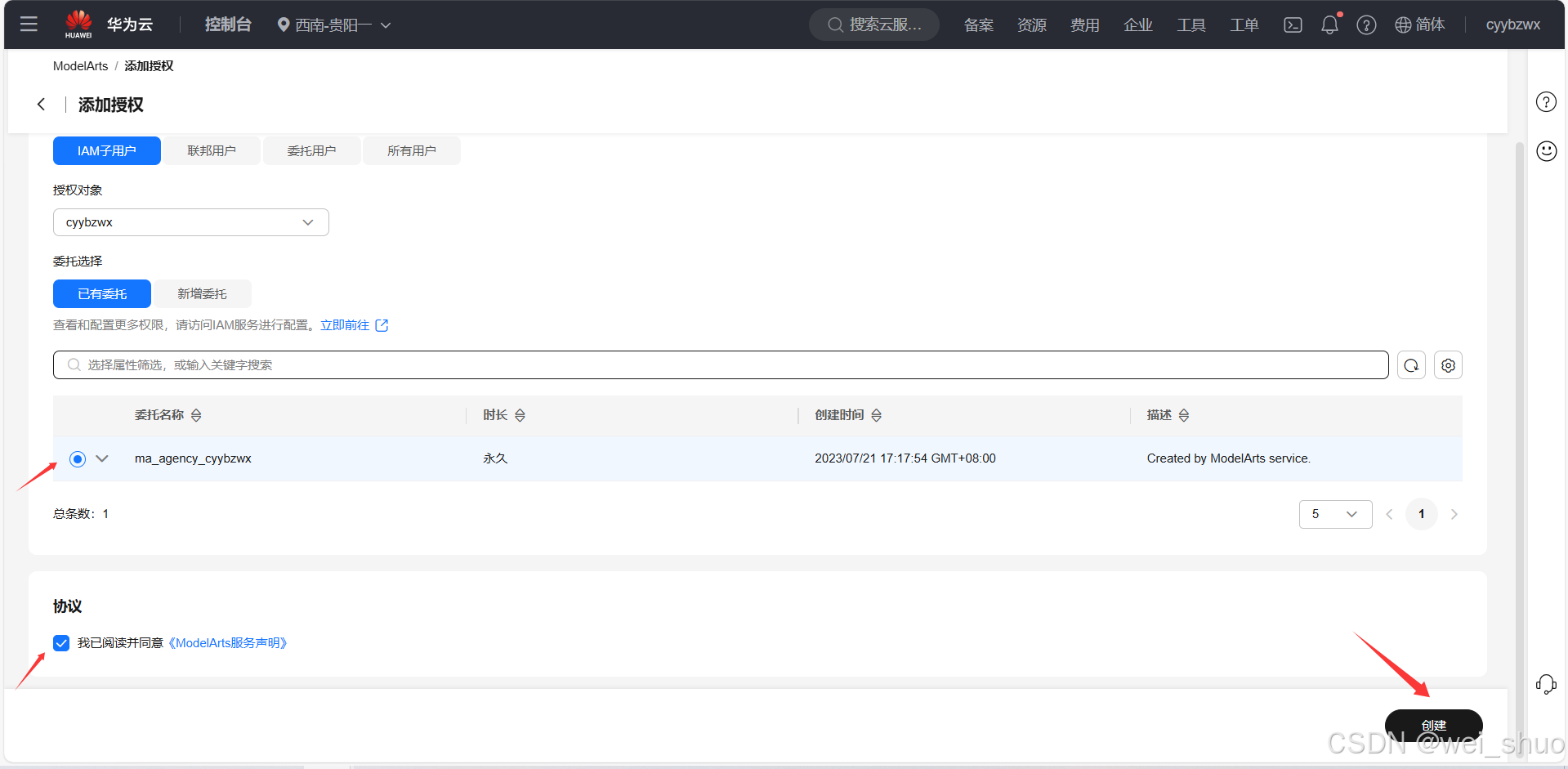This screenshot has height=769, width=1568.
Task: Select the IAM子用户 tab
Action: (x=107, y=151)
